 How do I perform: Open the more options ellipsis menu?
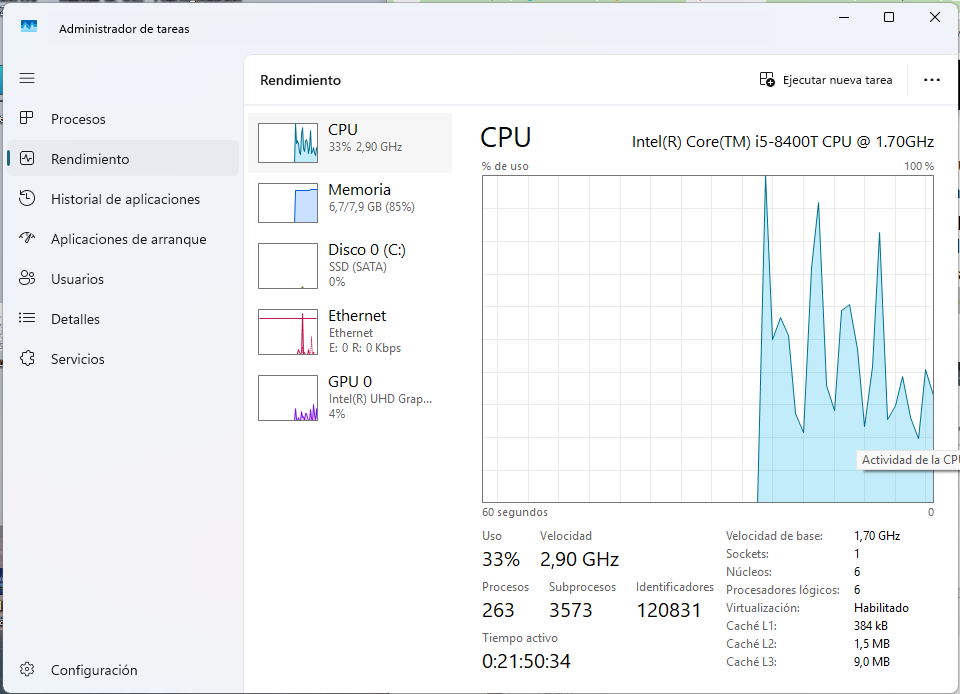tap(932, 80)
